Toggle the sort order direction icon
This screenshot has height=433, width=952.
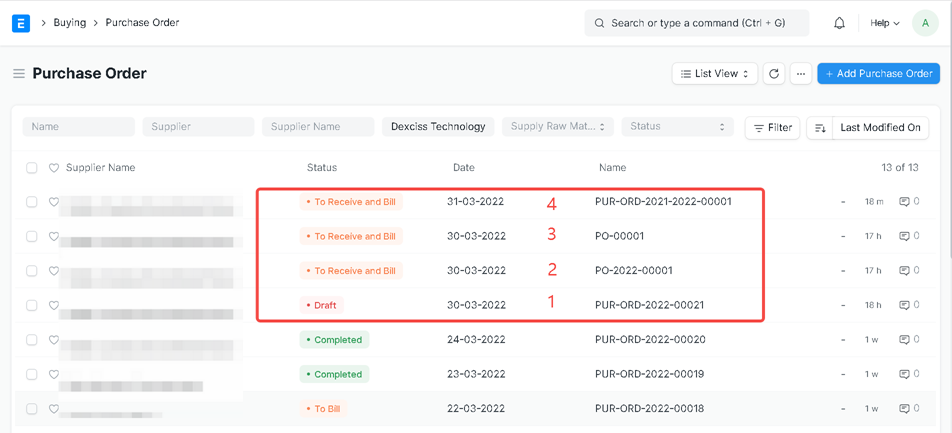(x=820, y=128)
